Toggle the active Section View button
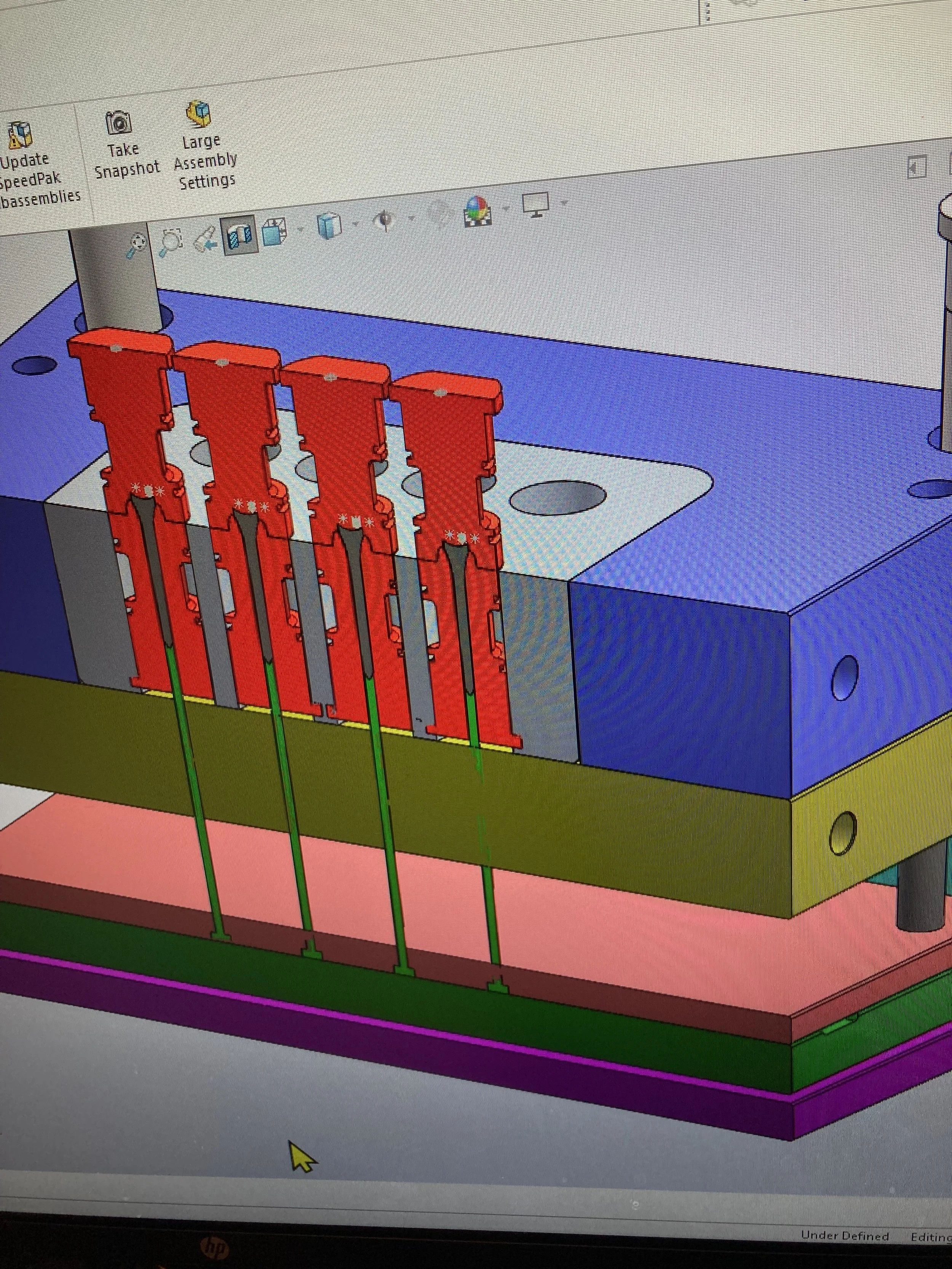The width and height of the screenshot is (952, 1269). coord(239,235)
